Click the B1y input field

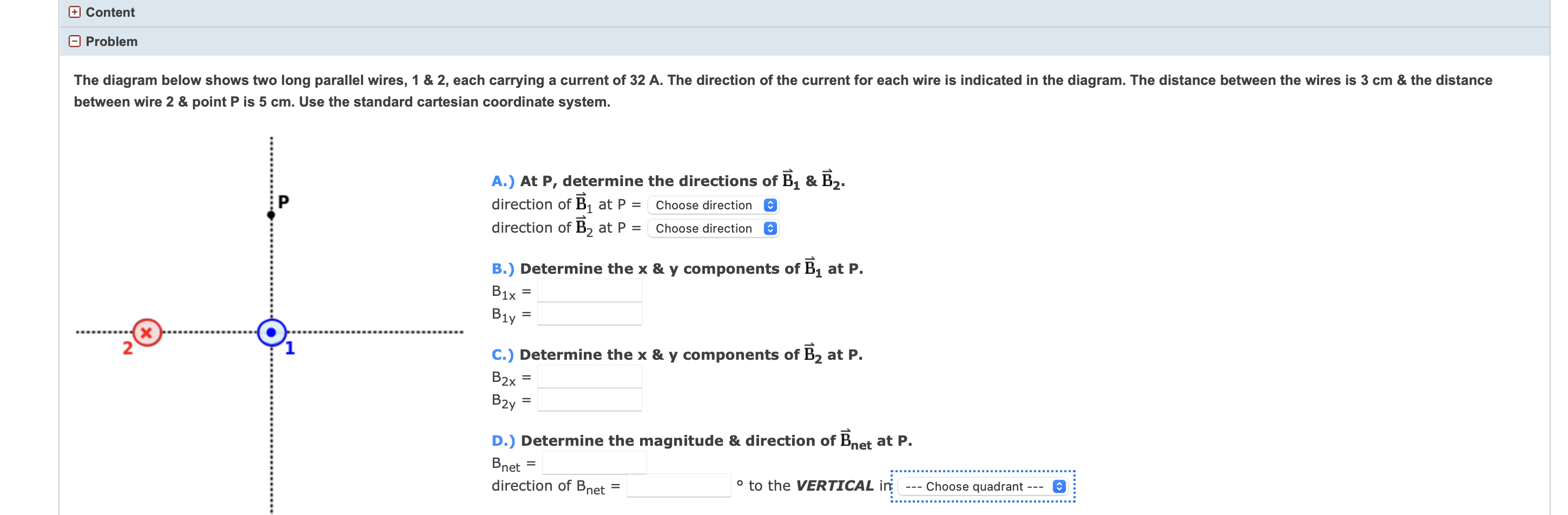click(589, 315)
